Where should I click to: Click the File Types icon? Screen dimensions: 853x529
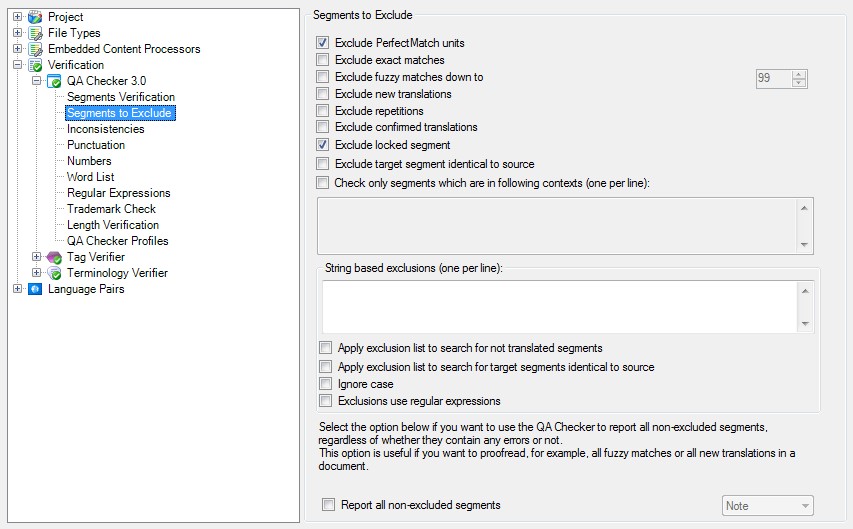[x=36, y=33]
